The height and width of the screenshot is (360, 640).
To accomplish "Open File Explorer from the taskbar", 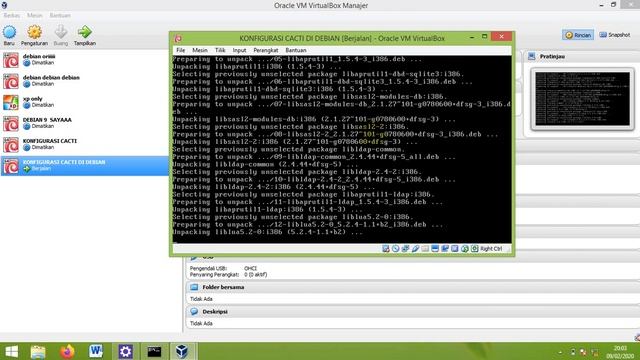I will 38,352.
